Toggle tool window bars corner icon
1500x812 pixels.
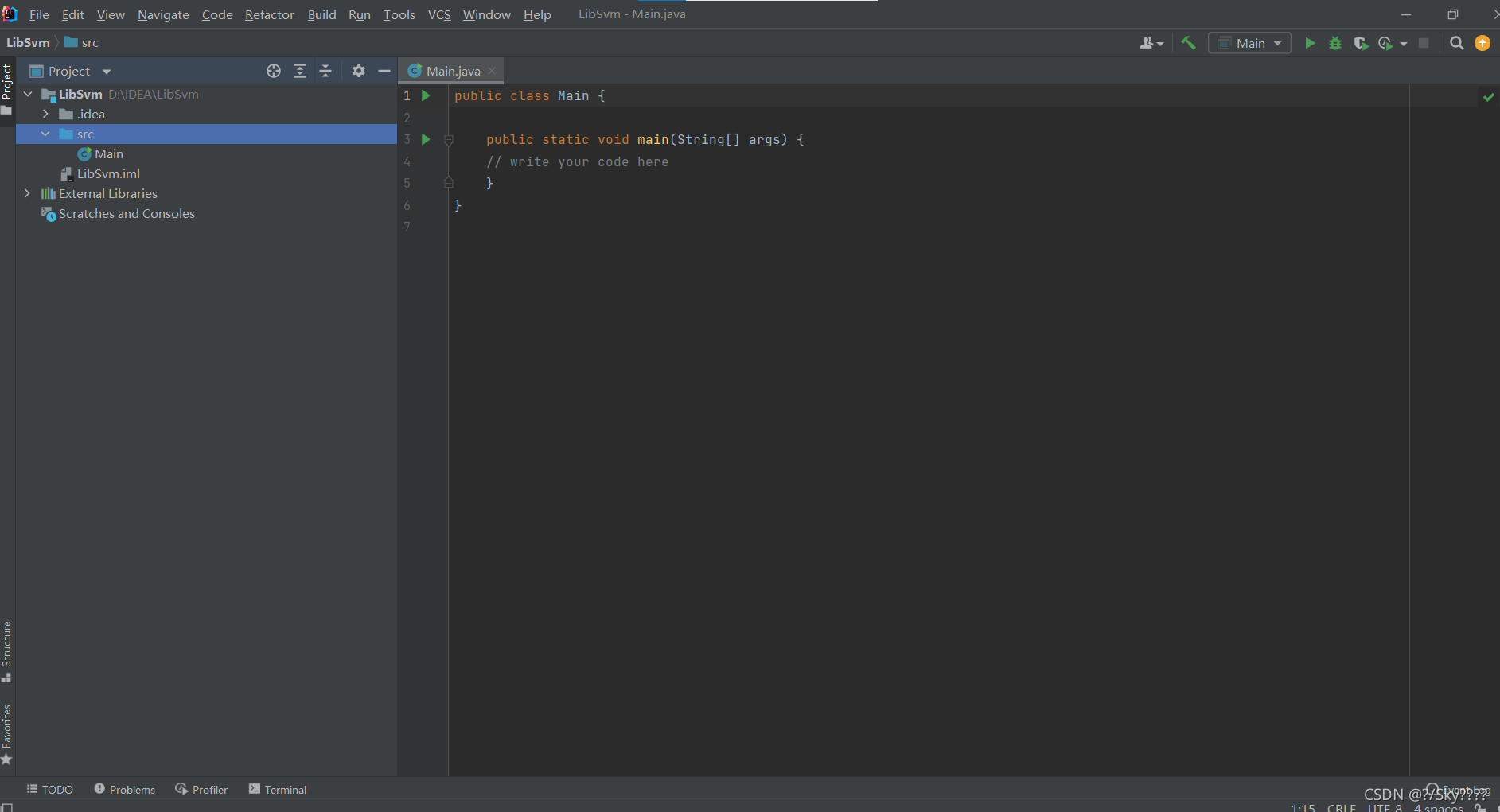7,806
